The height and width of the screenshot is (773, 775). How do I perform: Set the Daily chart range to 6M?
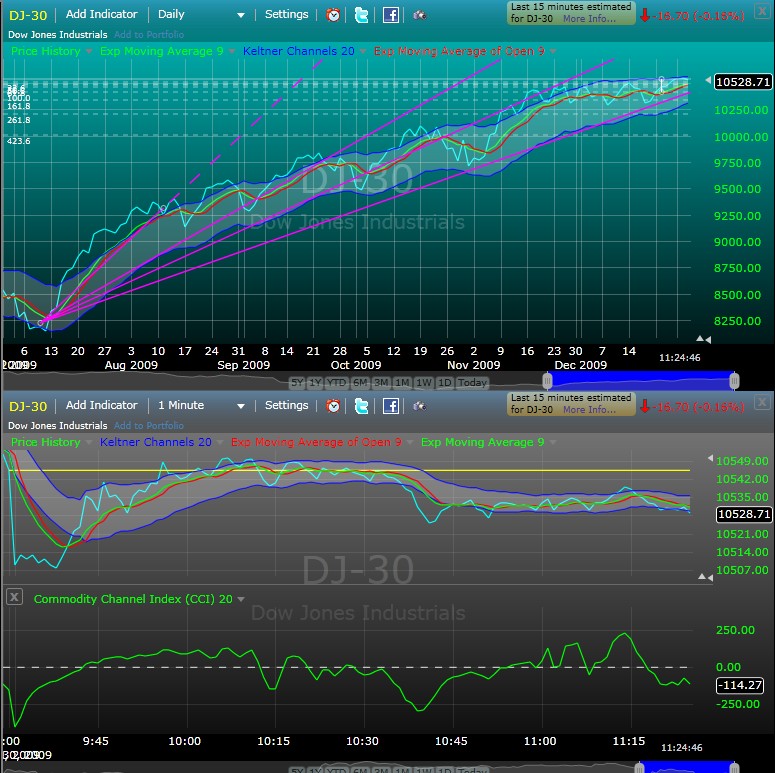(x=360, y=383)
